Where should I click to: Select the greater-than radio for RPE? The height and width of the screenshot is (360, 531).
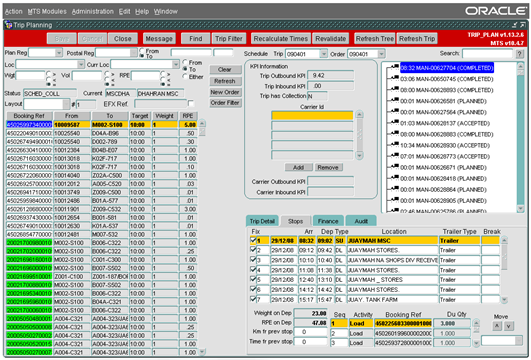tap(163, 73)
